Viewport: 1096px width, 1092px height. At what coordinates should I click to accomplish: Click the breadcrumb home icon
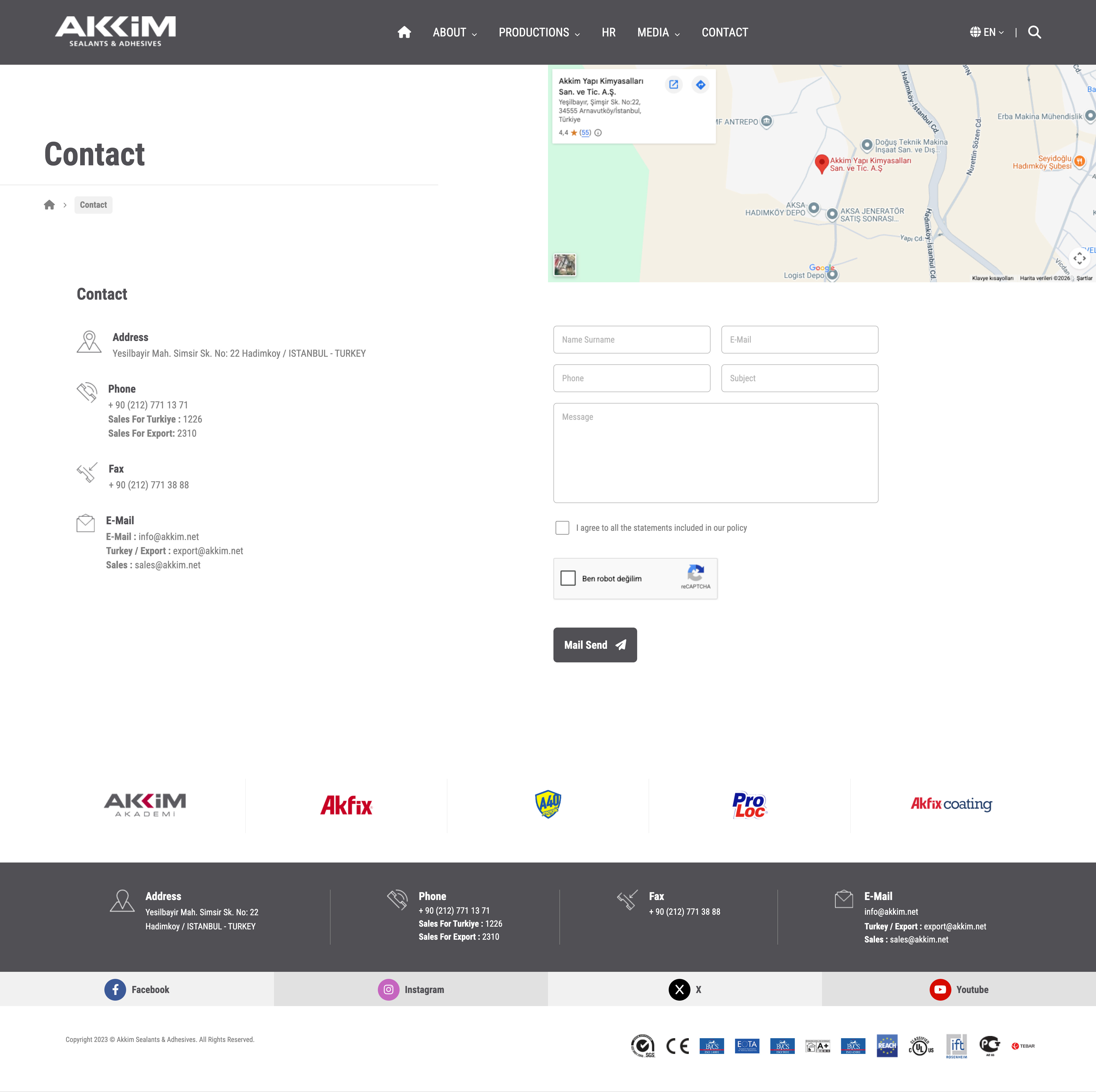(49, 205)
